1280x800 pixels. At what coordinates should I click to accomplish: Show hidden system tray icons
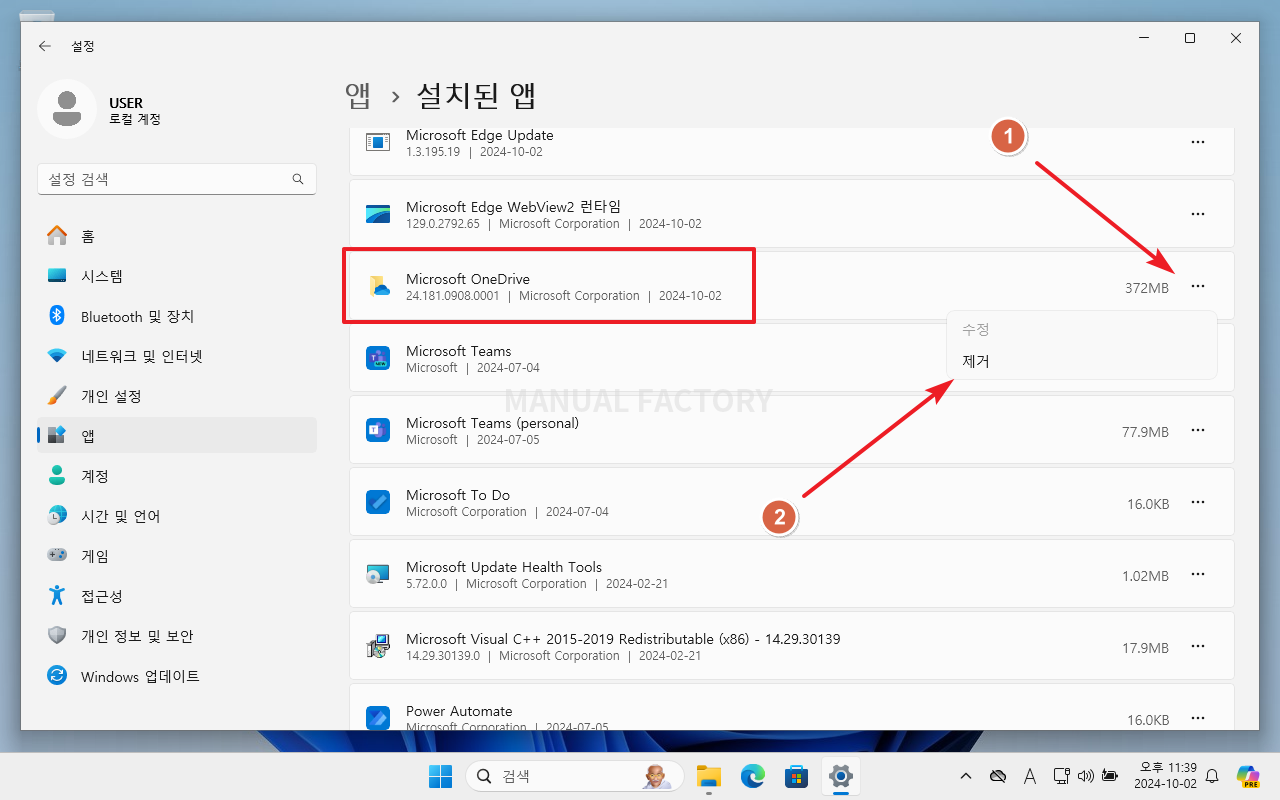tap(966, 776)
